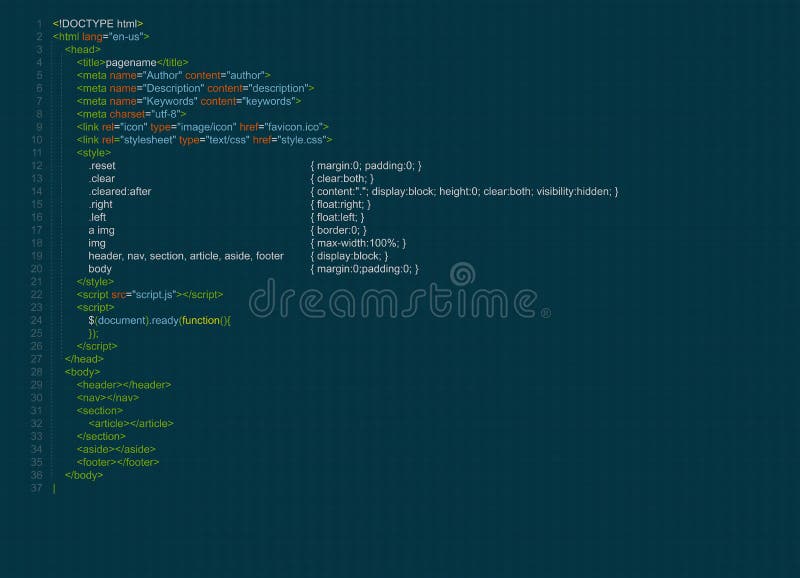The height and width of the screenshot is (578, 800).
Task: Click the "{ max-width:100%; }" declaration
Action: coord(358,243)
